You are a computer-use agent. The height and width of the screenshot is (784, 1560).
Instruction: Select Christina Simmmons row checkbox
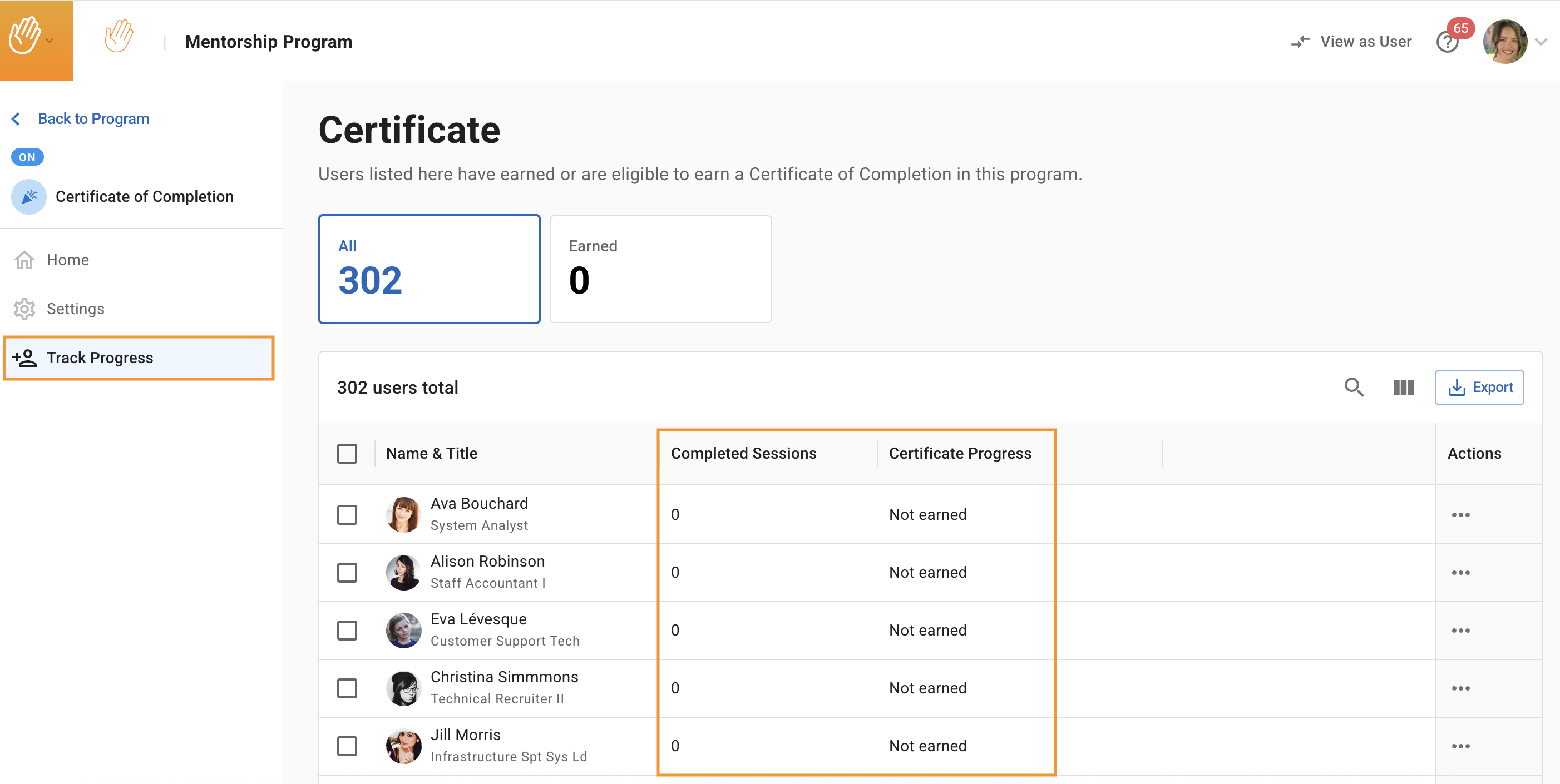347,688
